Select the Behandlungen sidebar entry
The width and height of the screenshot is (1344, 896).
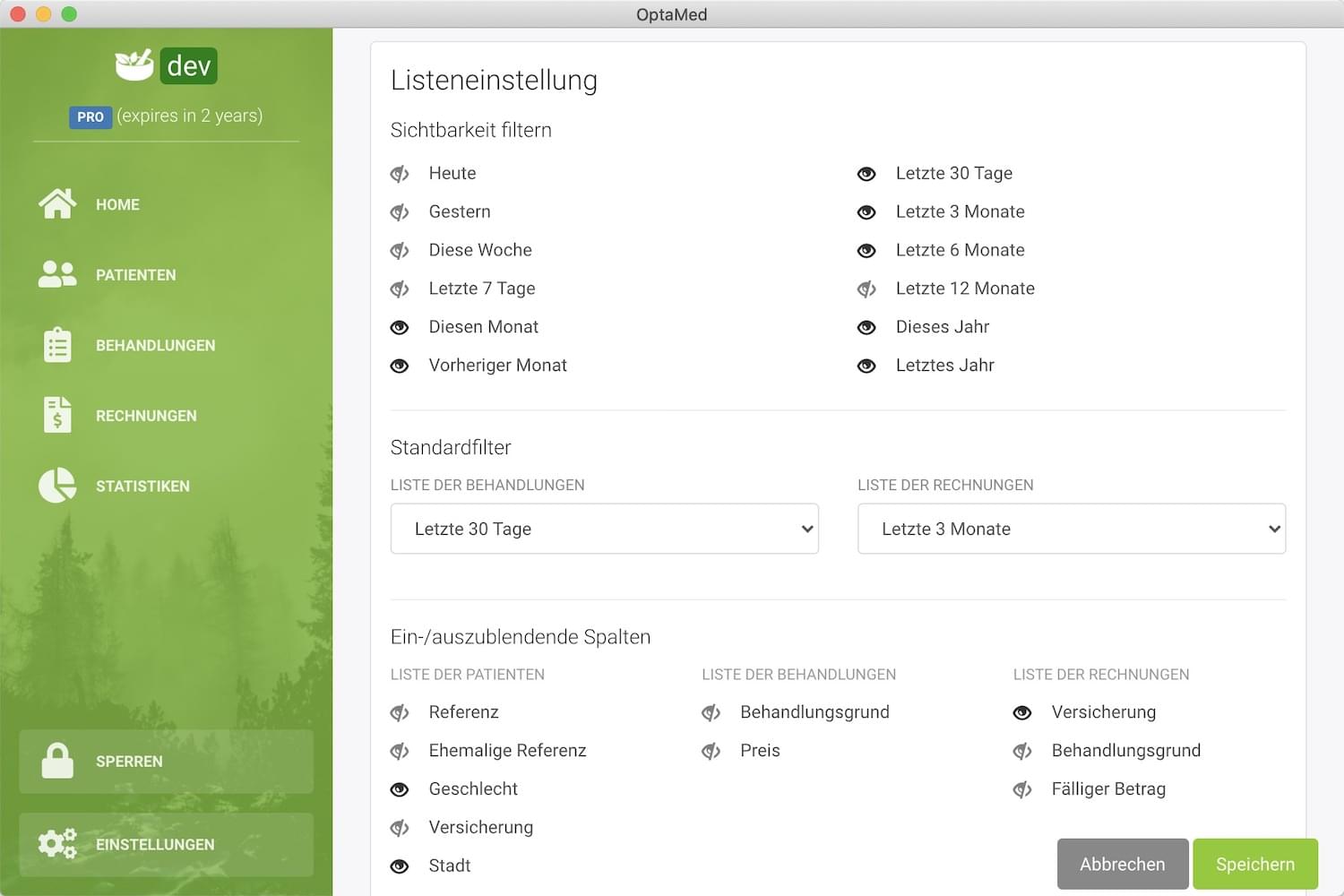point(155,345)
